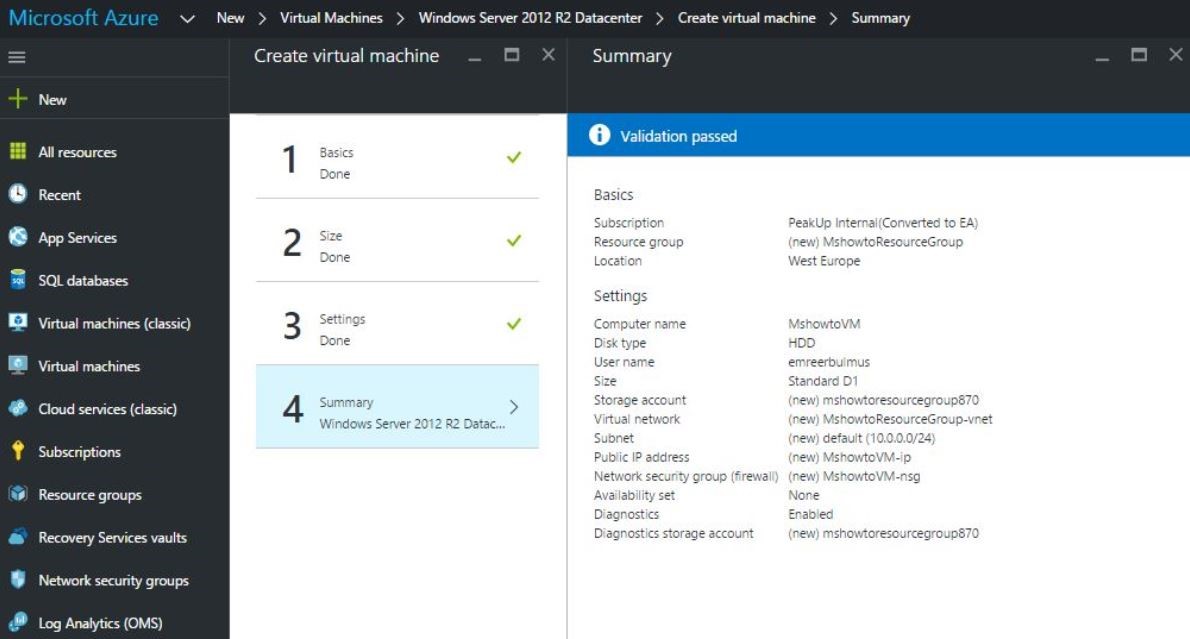Click (new) MshowtoVM-ip value
This screenshot has height=639, width=1190.
[x=849, y=457]
